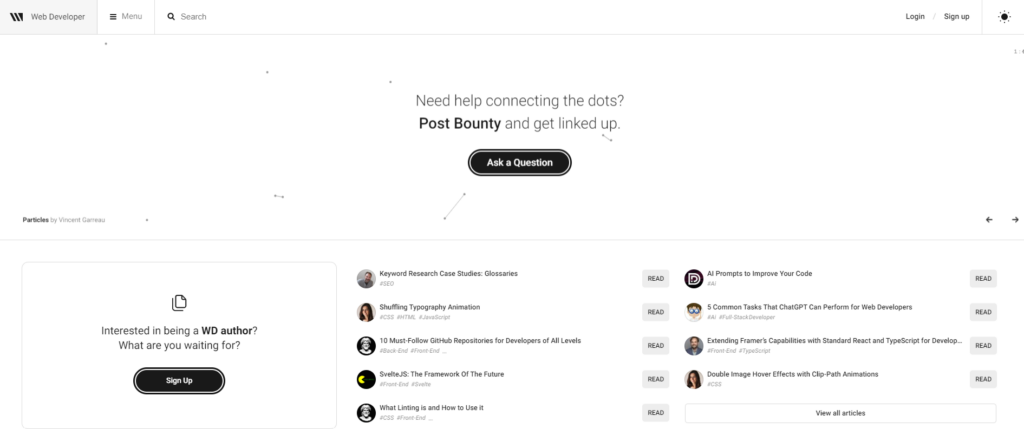Click the Web Developer logo icon
Image resolution: width=1024 pixels, height=429 pixels.
click(17, 17)
